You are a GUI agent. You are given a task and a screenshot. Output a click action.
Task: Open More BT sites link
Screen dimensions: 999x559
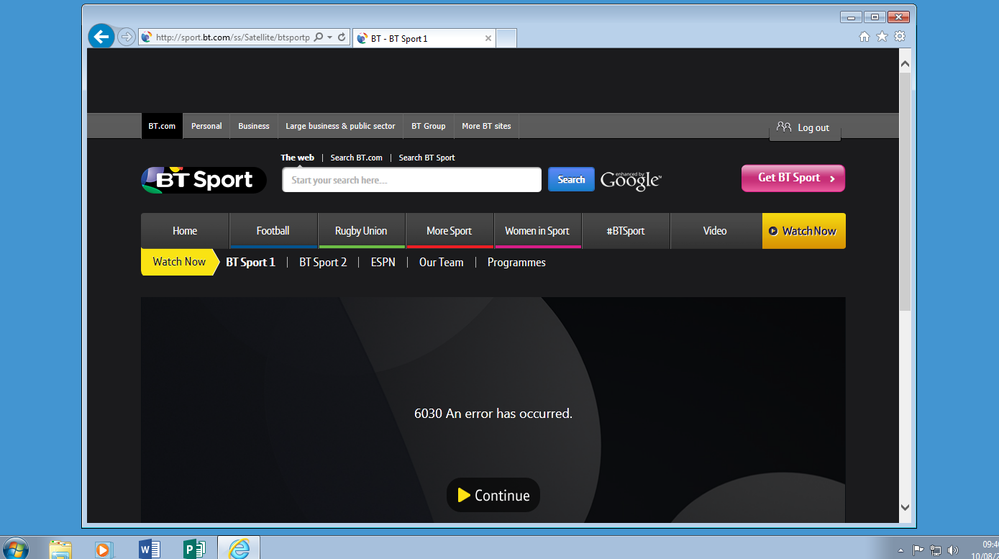(486, 126)
